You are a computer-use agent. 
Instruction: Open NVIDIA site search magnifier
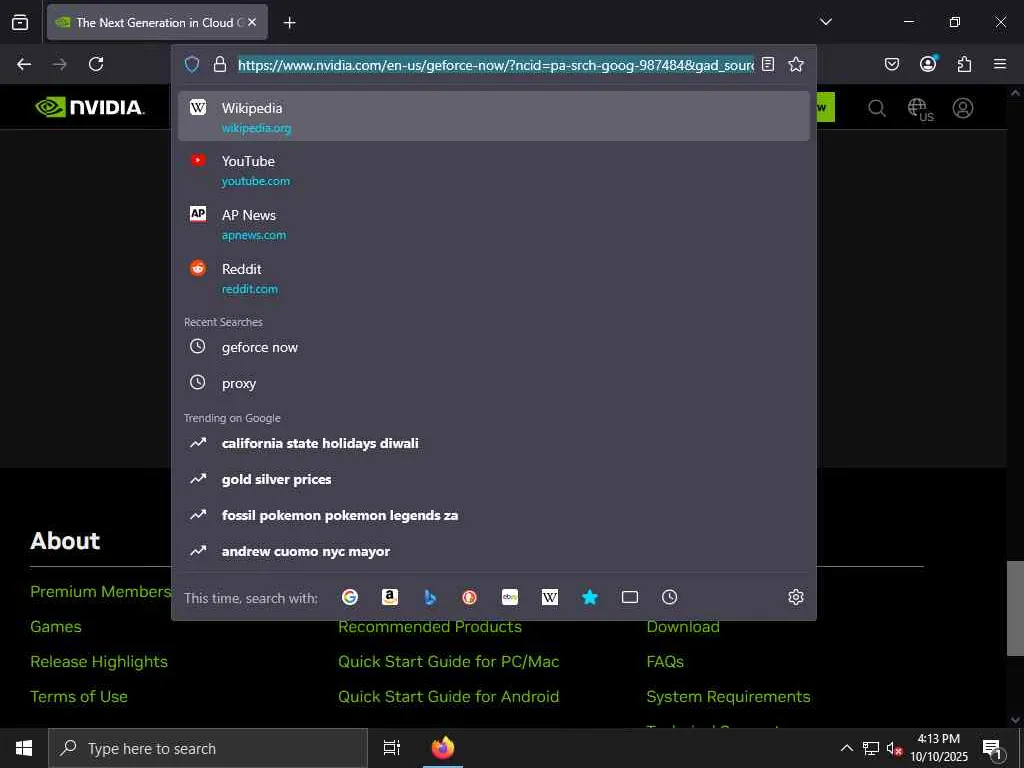tap(876, 108)
